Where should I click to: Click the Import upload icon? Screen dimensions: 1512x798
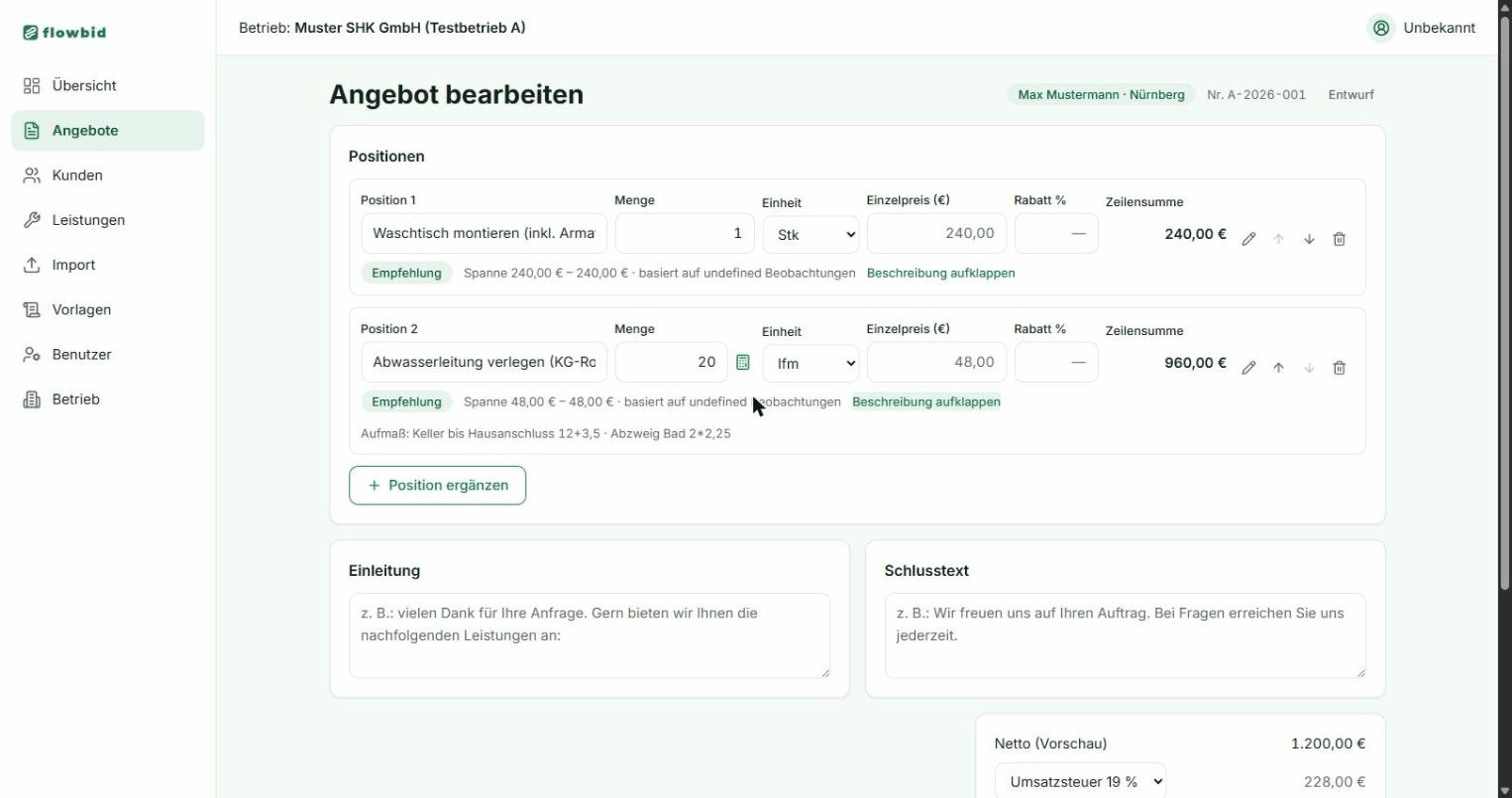coord(32,265)
